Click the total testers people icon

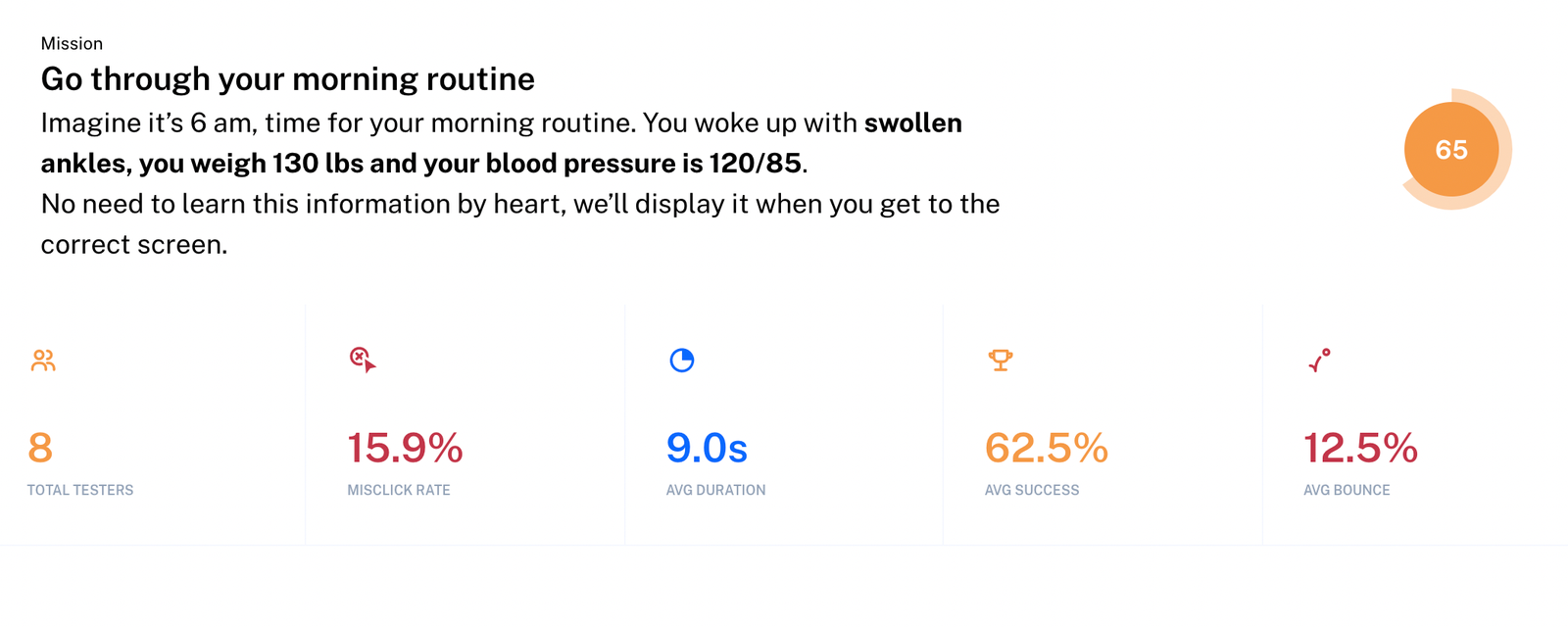(x=43, y=361)
